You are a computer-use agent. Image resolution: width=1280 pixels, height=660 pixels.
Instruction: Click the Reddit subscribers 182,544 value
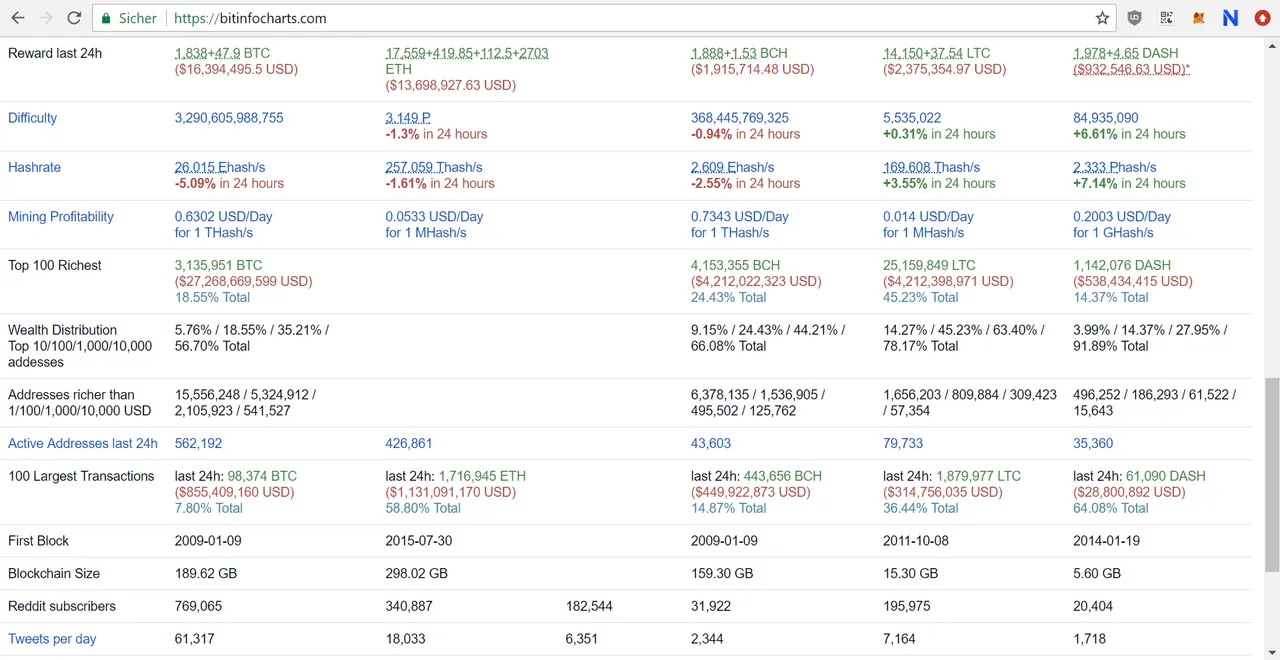click(589, 606)
